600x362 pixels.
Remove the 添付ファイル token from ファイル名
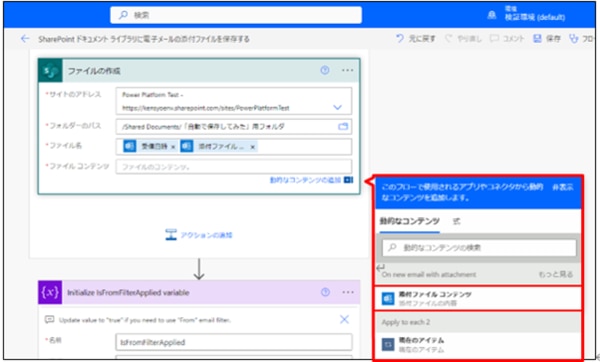coord(253,147)
